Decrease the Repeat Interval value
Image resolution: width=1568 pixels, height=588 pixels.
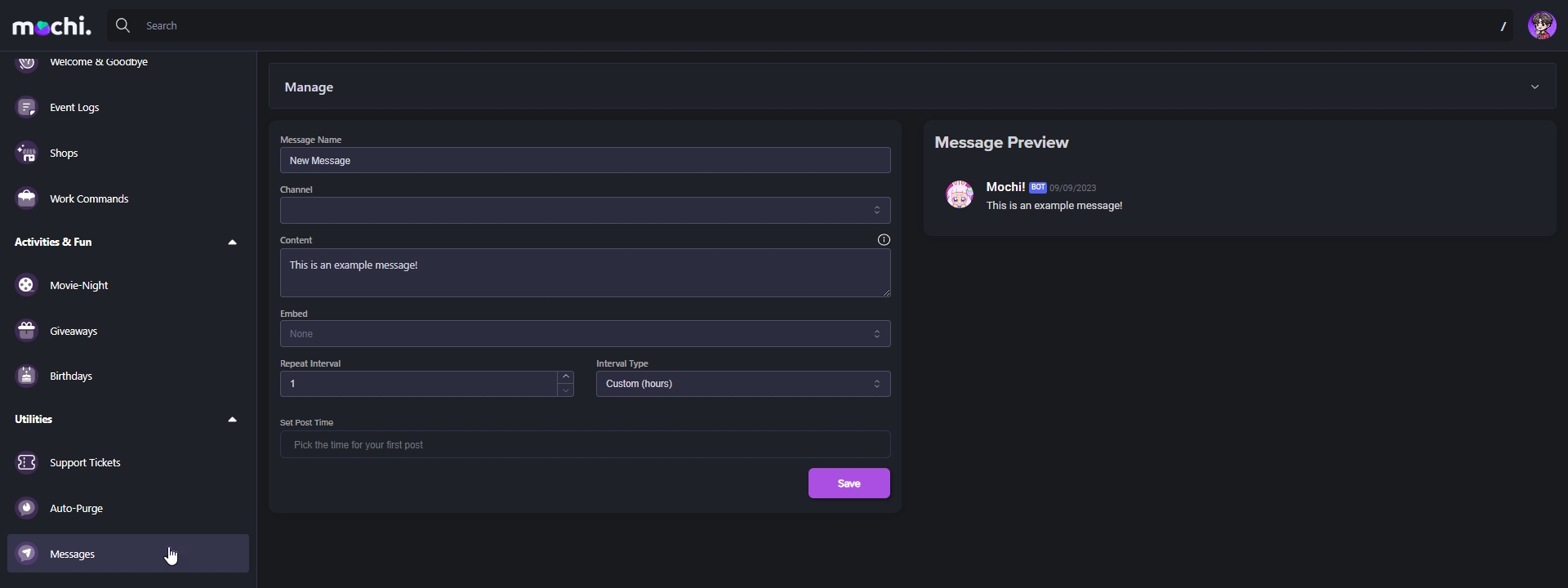pyautogui.click(x=566, y=390)
